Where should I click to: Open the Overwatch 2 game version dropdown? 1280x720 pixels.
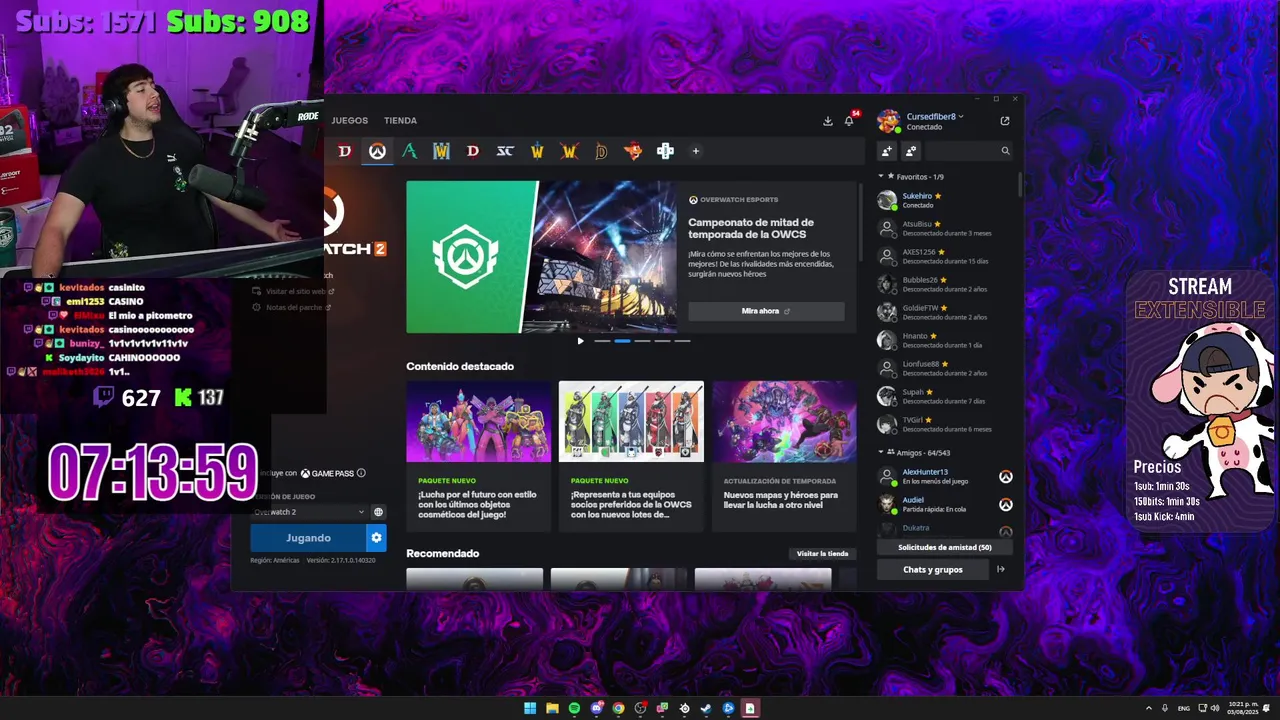coord(309,512)
